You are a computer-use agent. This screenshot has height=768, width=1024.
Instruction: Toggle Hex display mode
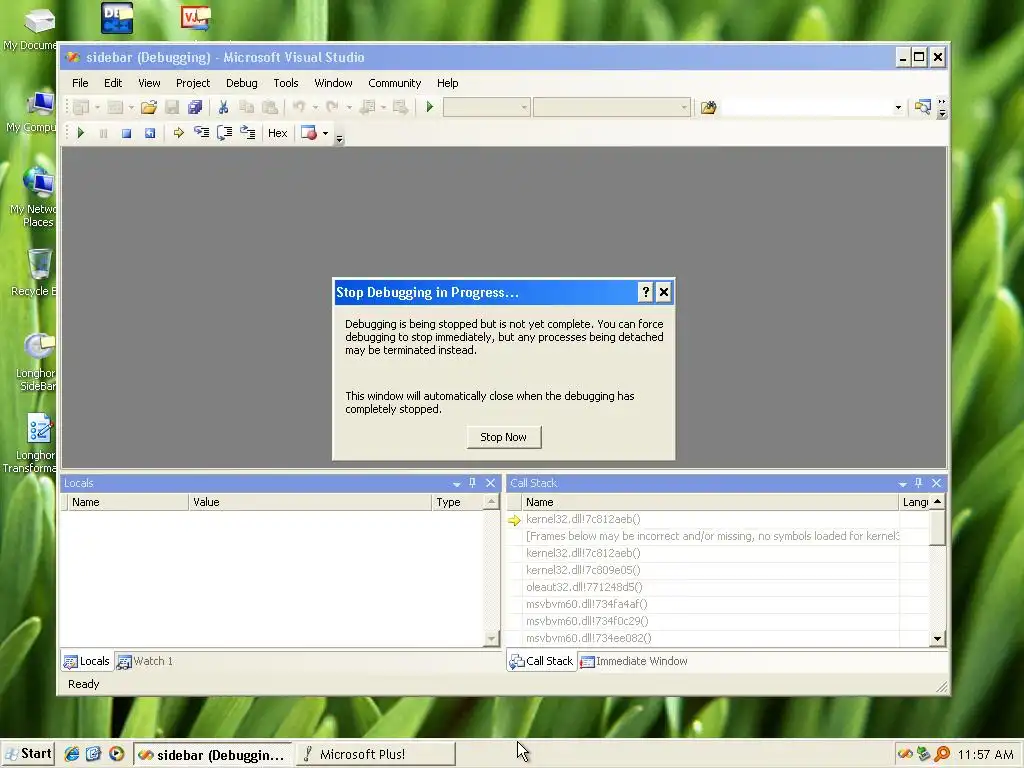click(x=278, y=133)
